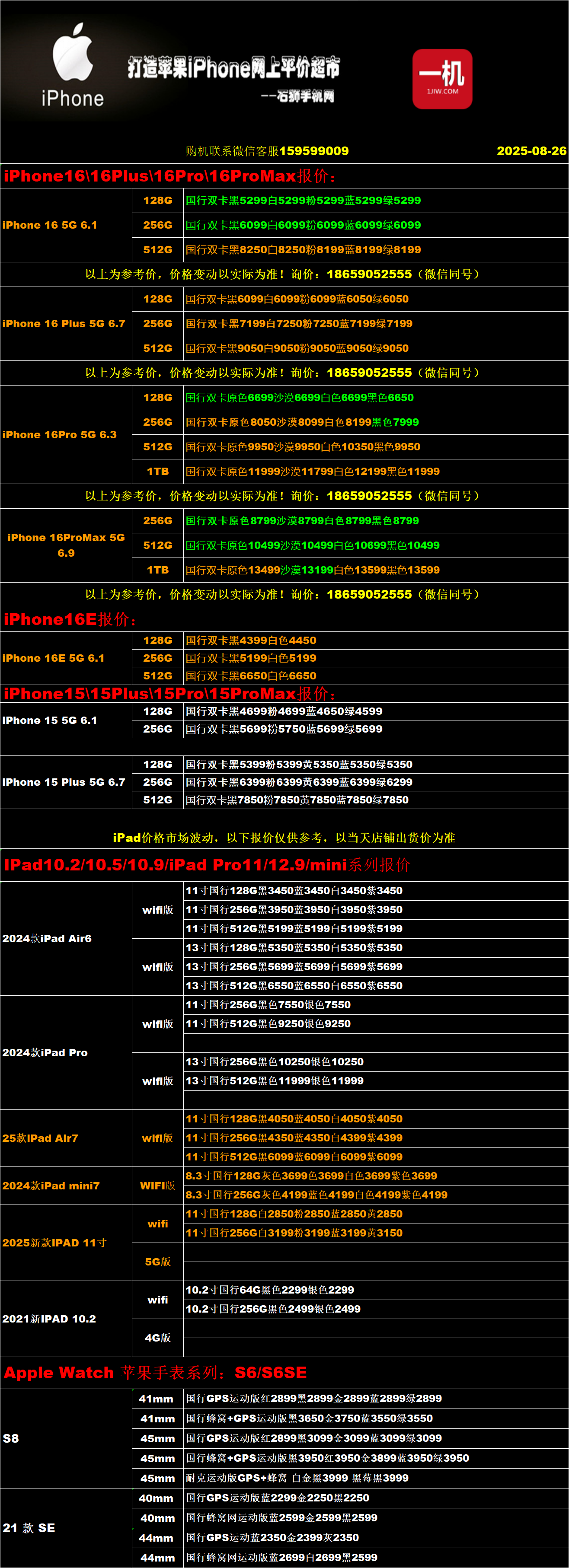This screenshot has height=1568, width=569.
Task: Select the iPhone 16Pro 5G 6.3 model cell
Action: coord(60,435)
